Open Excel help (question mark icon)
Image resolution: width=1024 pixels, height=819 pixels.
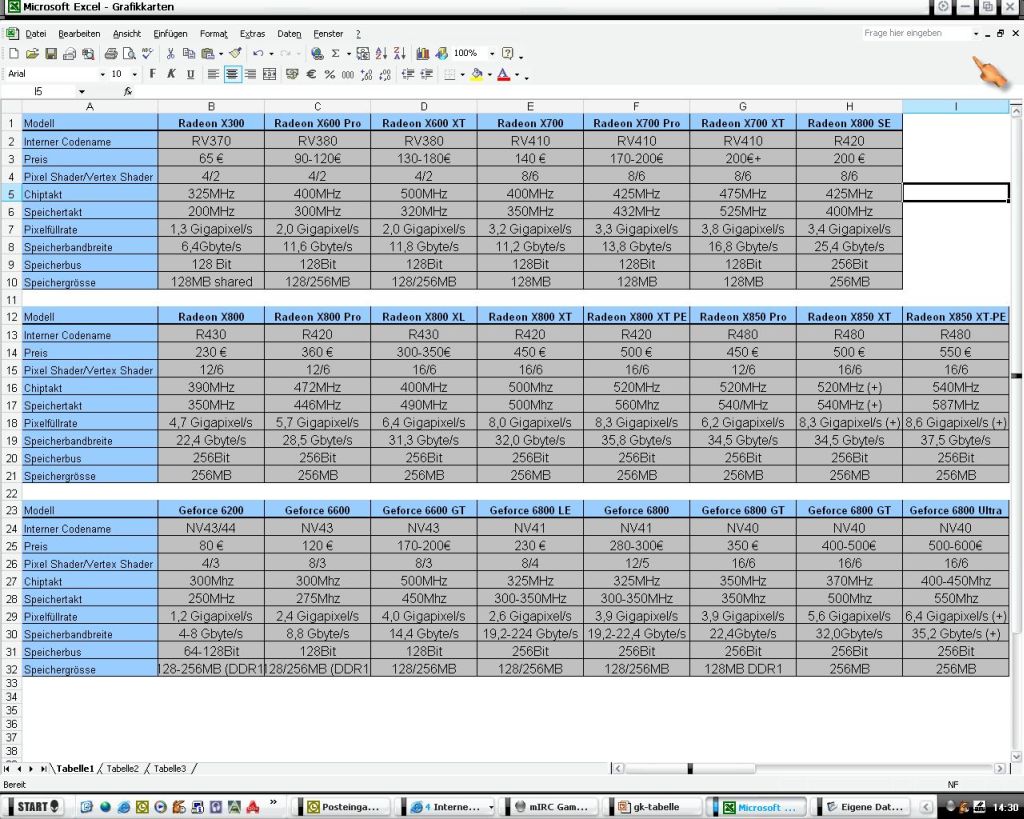point(507,54)
